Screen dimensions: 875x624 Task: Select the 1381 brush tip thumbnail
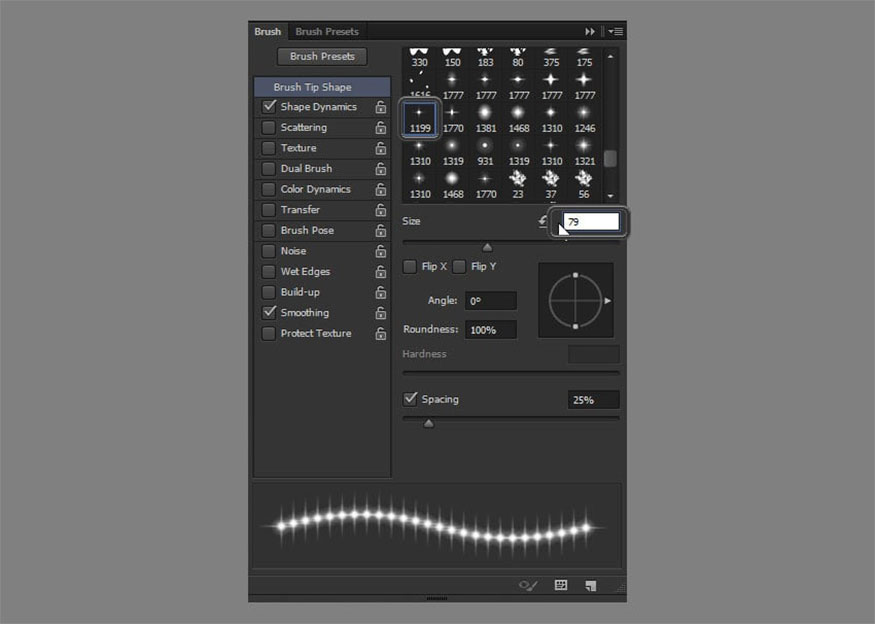(485, 118)
